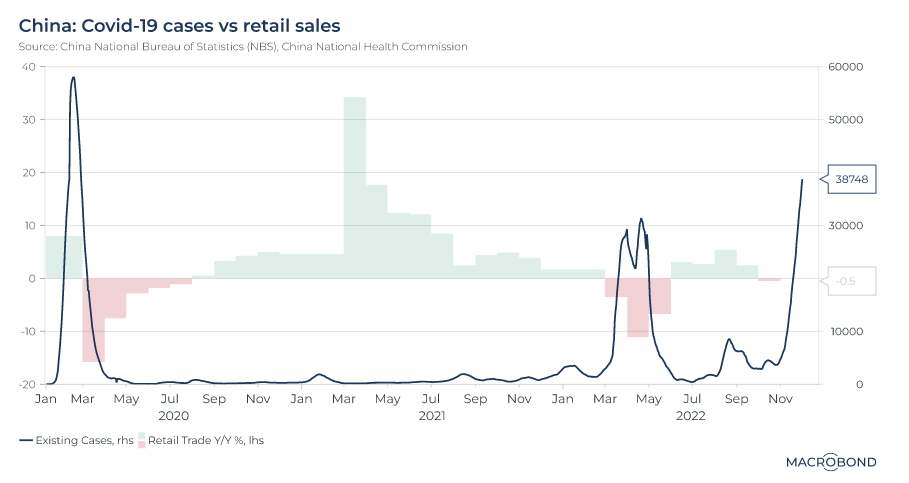Click the Macrobond logo
This screenshot has height=483, width=909.
[x=831, y=462]
